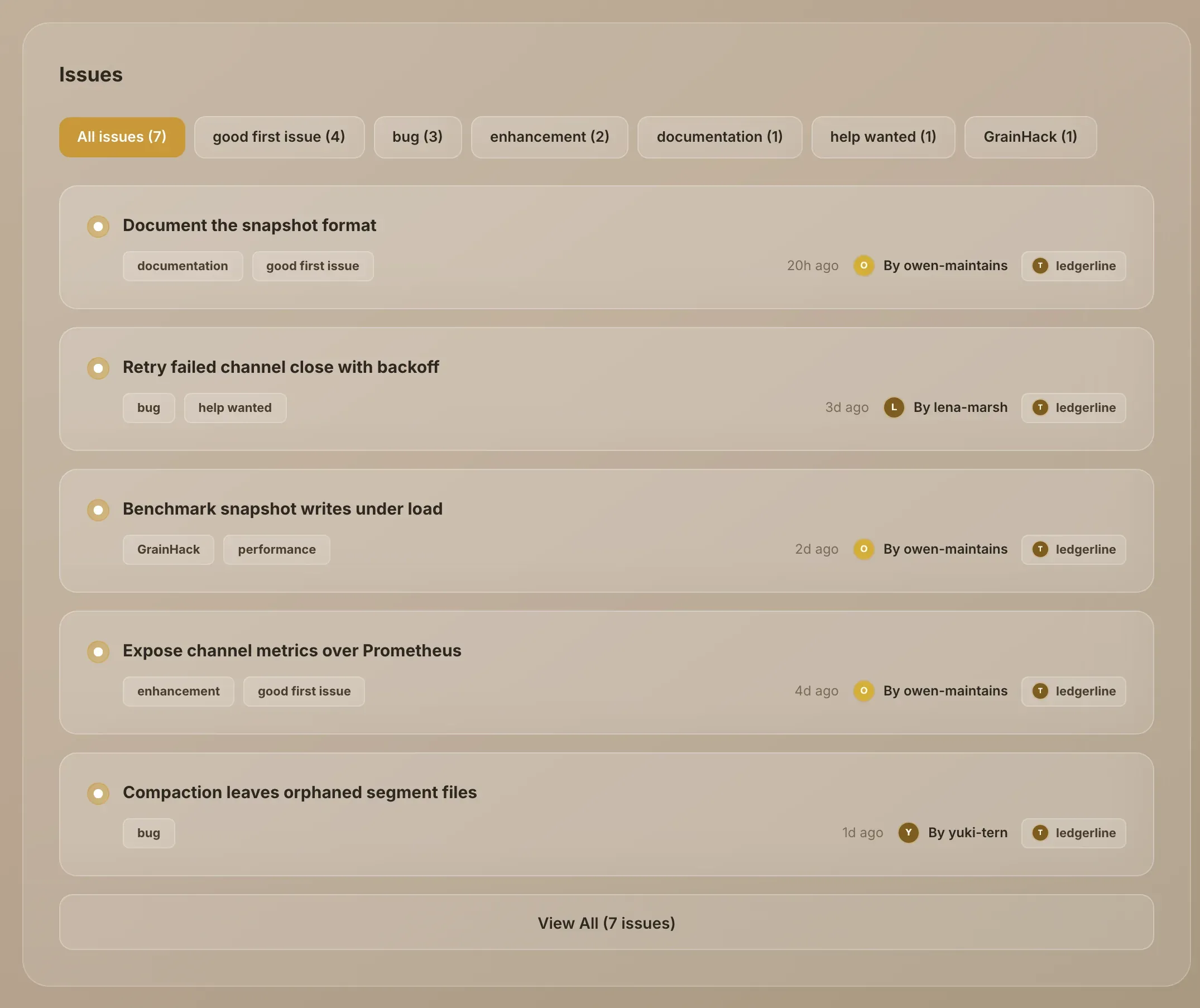The height and width of the screenshot is (1008, 1200).
Task: Click open-status icon beside Compaction leaves orphaned segment
Action: [x=98, y=793]
